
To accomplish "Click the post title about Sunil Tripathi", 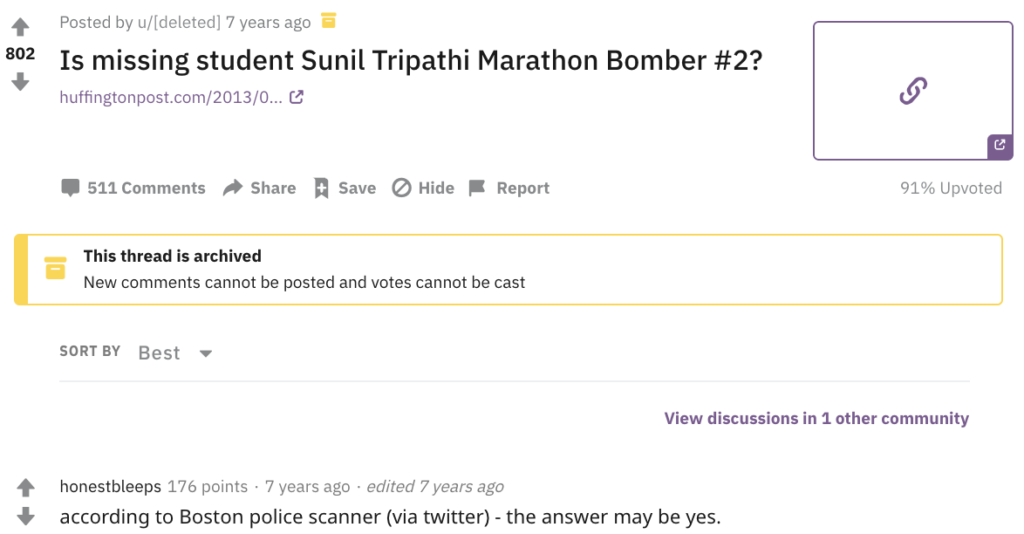I will 411,61.
